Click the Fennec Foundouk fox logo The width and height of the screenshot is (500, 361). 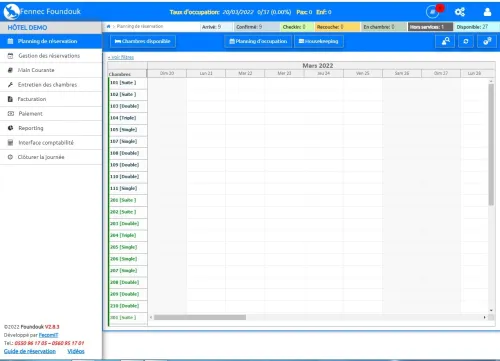click(x=11, y=12)
